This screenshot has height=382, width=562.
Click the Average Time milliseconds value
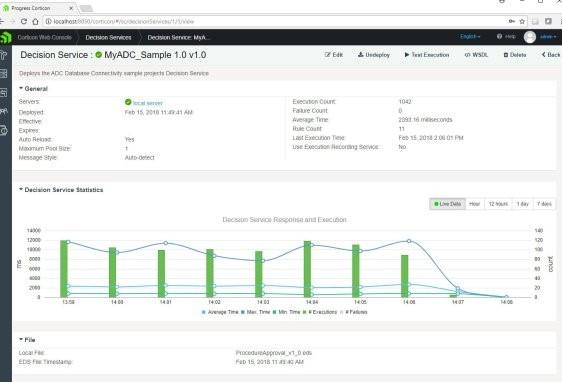[425, 120]
